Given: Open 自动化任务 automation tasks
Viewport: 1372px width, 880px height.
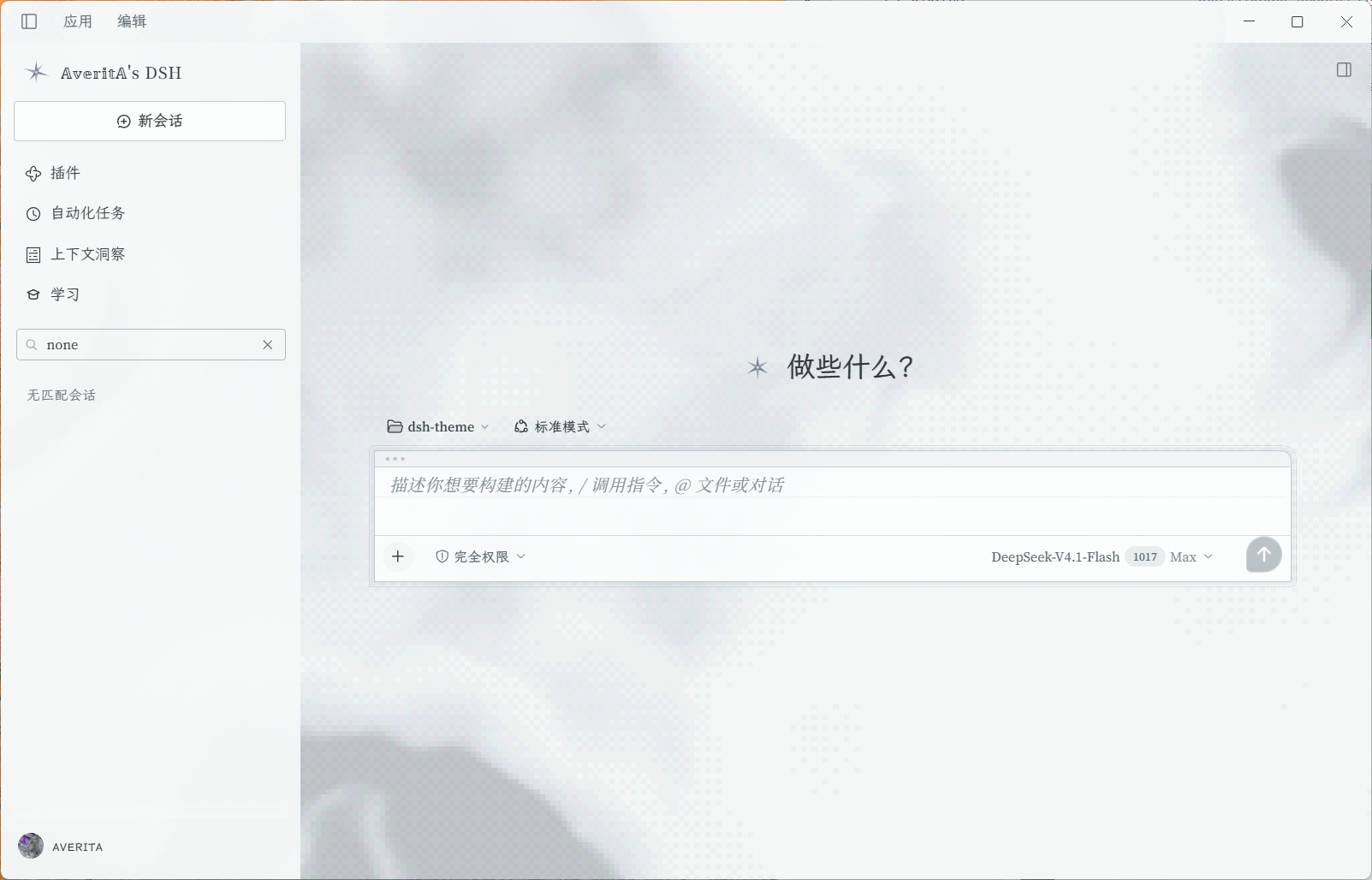Looking at the screenshot, I should pyautogui.click(x=75, y=213).
